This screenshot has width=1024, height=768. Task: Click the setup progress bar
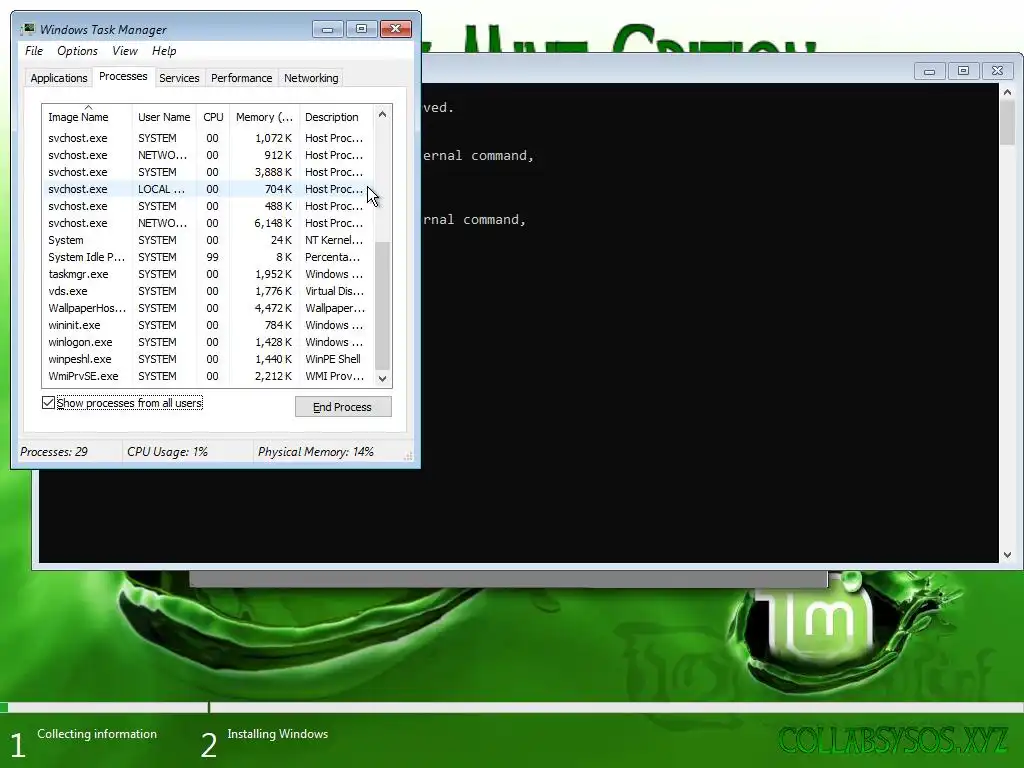pyautogui.click(x=512, y=707)
